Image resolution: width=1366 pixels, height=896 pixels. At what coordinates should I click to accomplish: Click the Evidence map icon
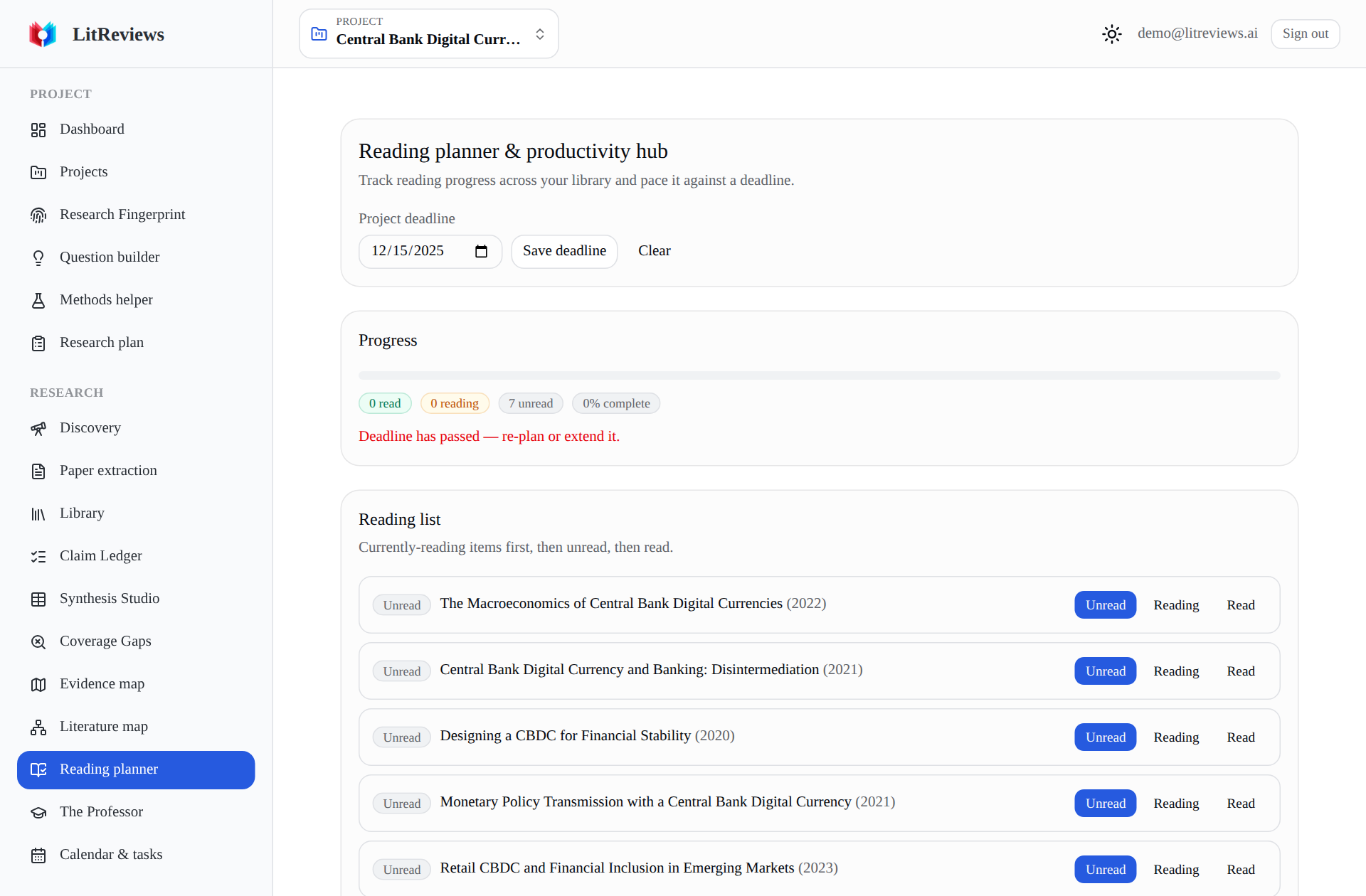pyautogui.click(x=38, y=684)
